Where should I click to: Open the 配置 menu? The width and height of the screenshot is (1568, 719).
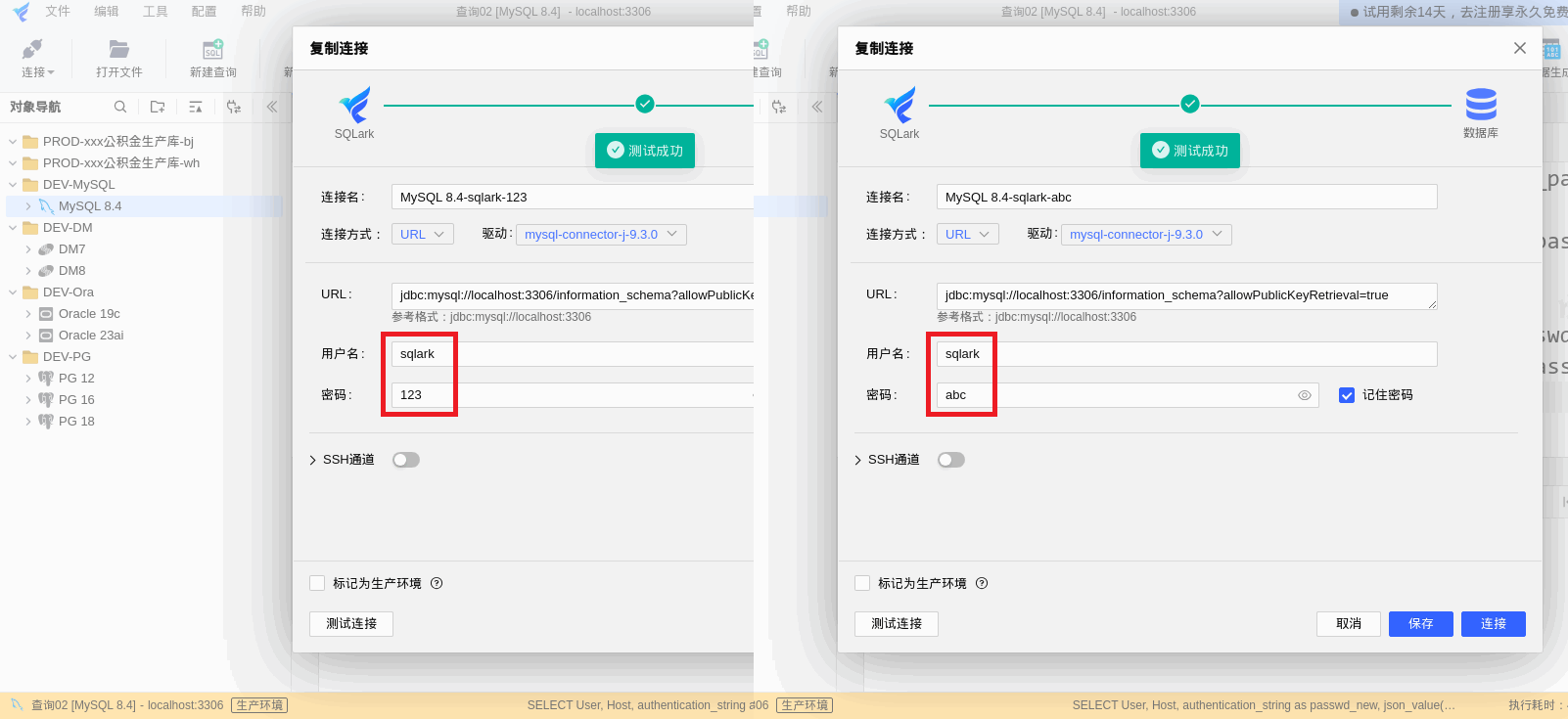(x=204, y=12)
